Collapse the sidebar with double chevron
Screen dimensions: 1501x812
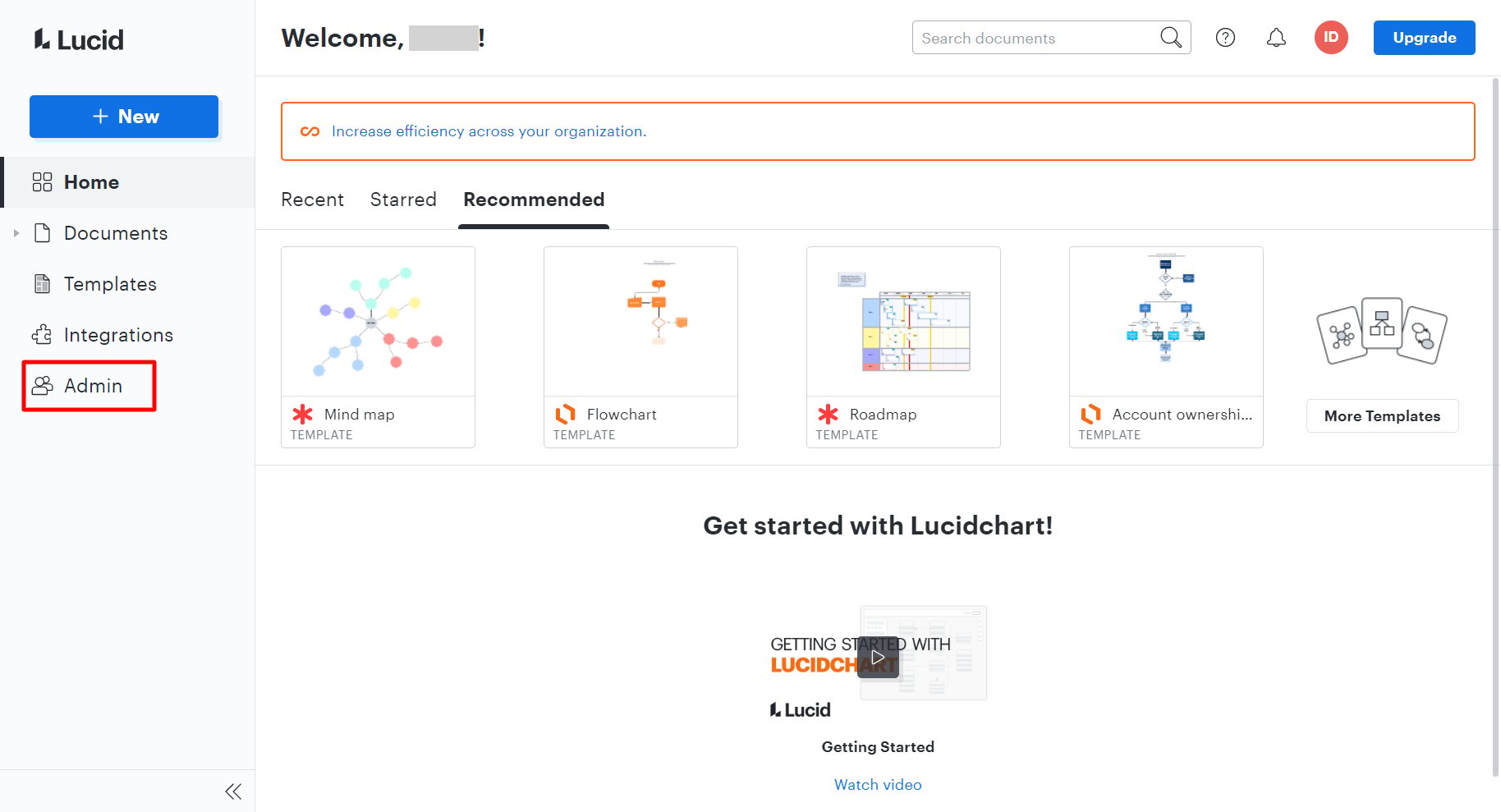[x=233, y=791]
